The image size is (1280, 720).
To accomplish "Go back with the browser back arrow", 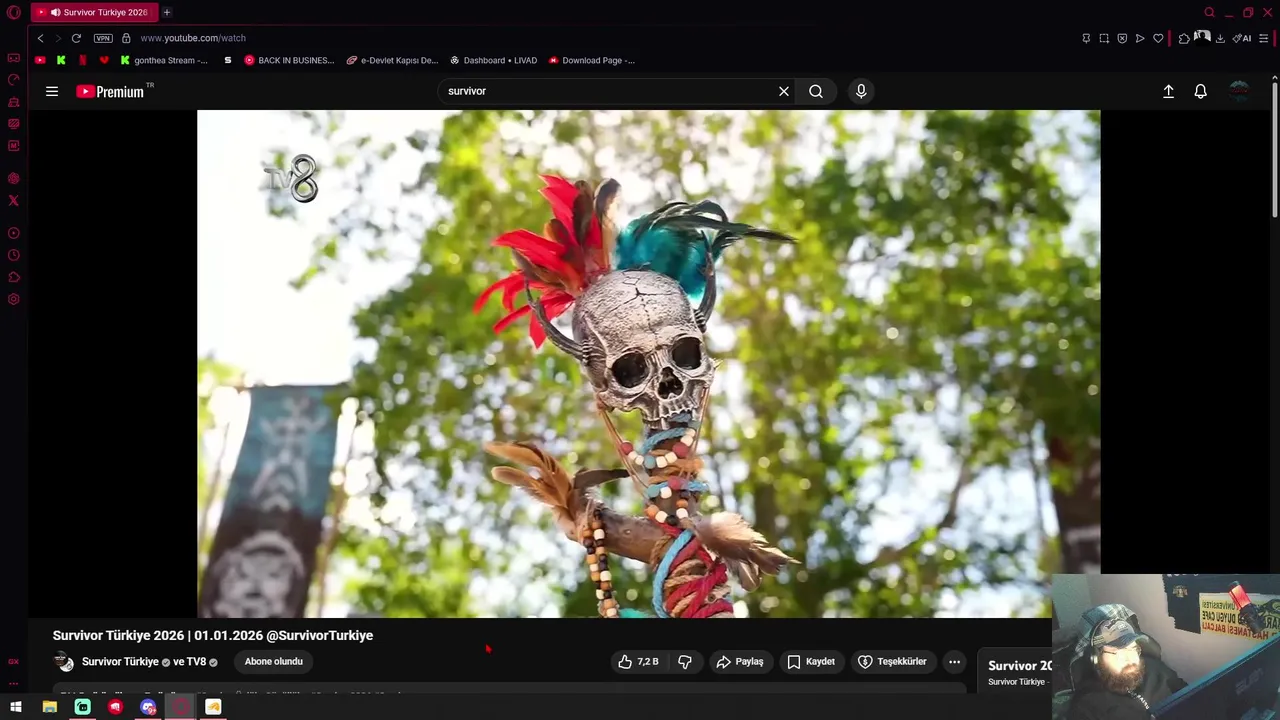I will pos(40,38).
